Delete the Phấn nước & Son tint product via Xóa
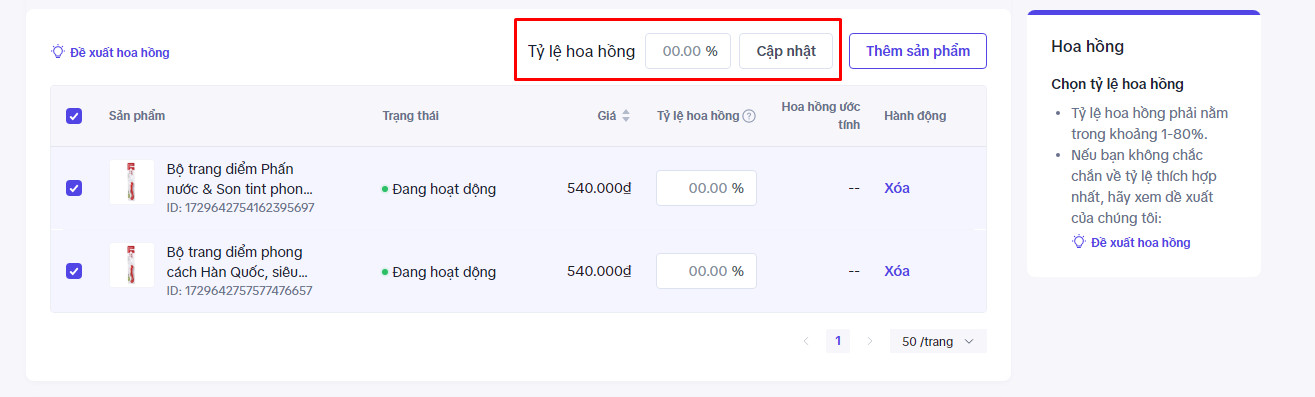 pos(897,188)
